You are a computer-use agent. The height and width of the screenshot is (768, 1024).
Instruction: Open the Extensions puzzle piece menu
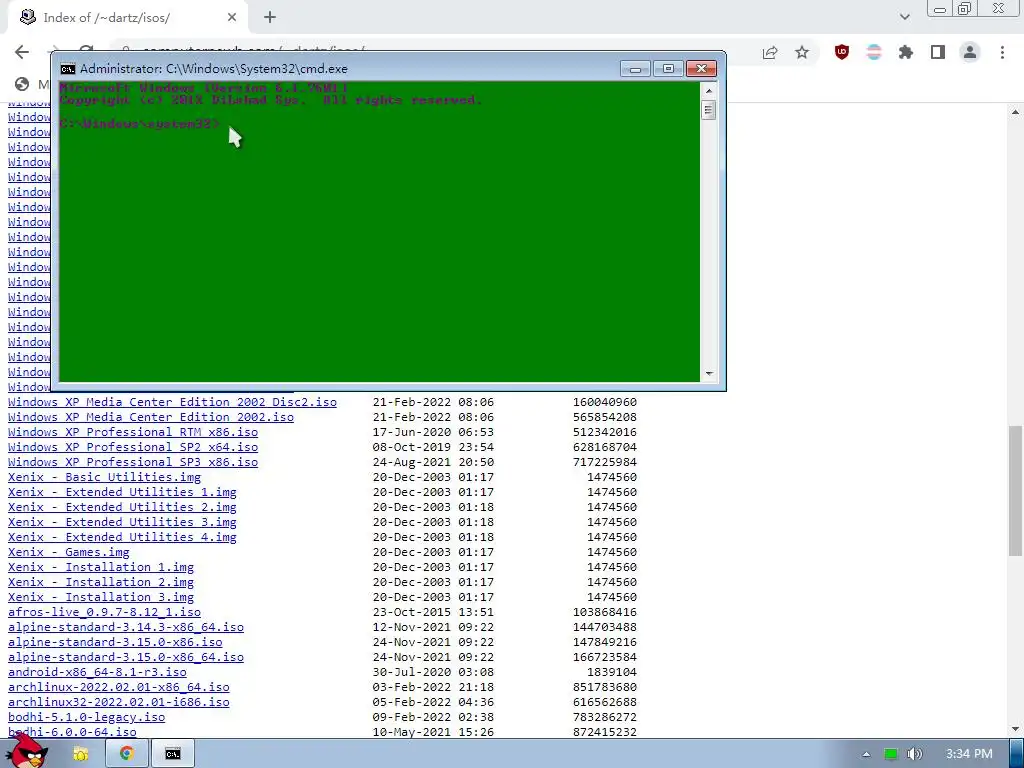[x=906, y=52]
